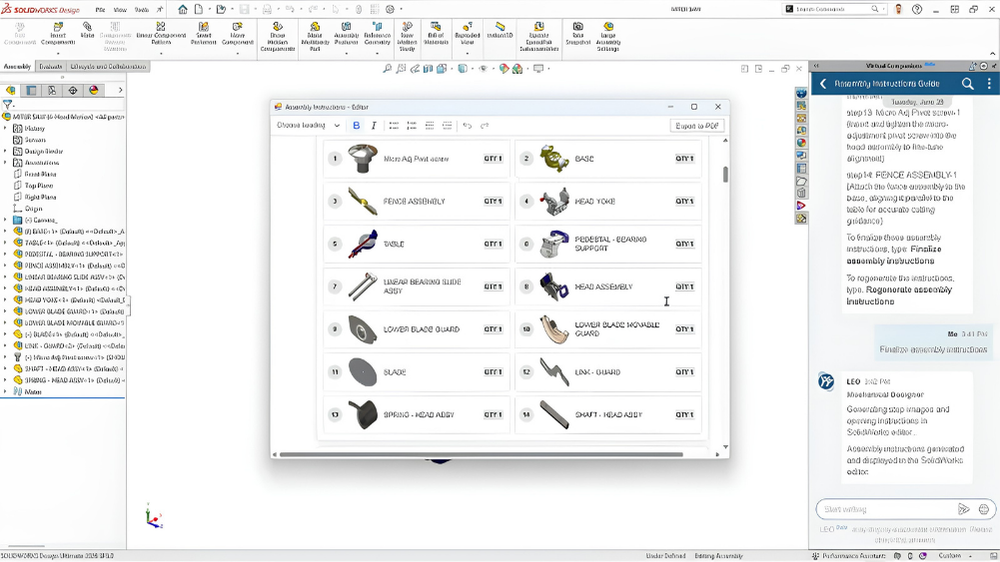Viewport: 1000px width, 562px height.
Task: Expand the TABLE<1> component node
Action: pyautogui.click(x=6, y=242)
